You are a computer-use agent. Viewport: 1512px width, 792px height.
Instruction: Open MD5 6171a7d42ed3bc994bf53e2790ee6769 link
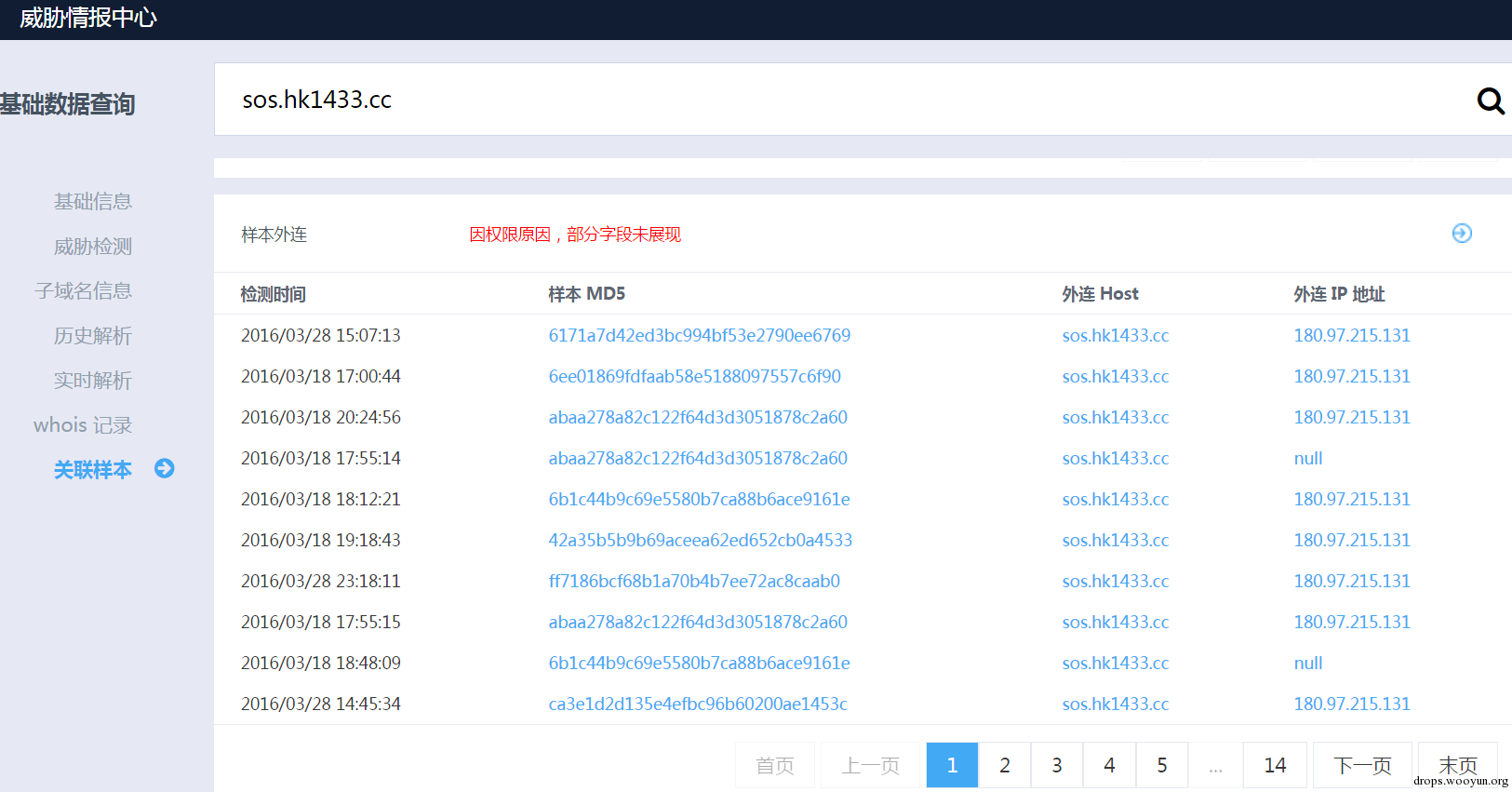point(700,335)
